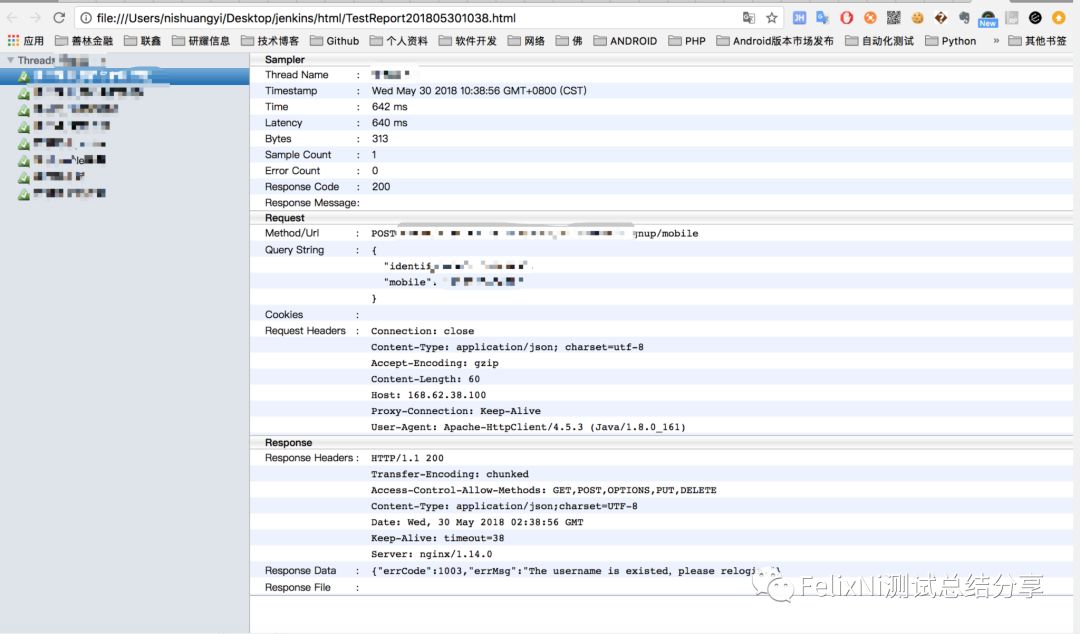Select the highlighted first sampler row
This screenshot has width=1080, height=634.
pos(125,76)
